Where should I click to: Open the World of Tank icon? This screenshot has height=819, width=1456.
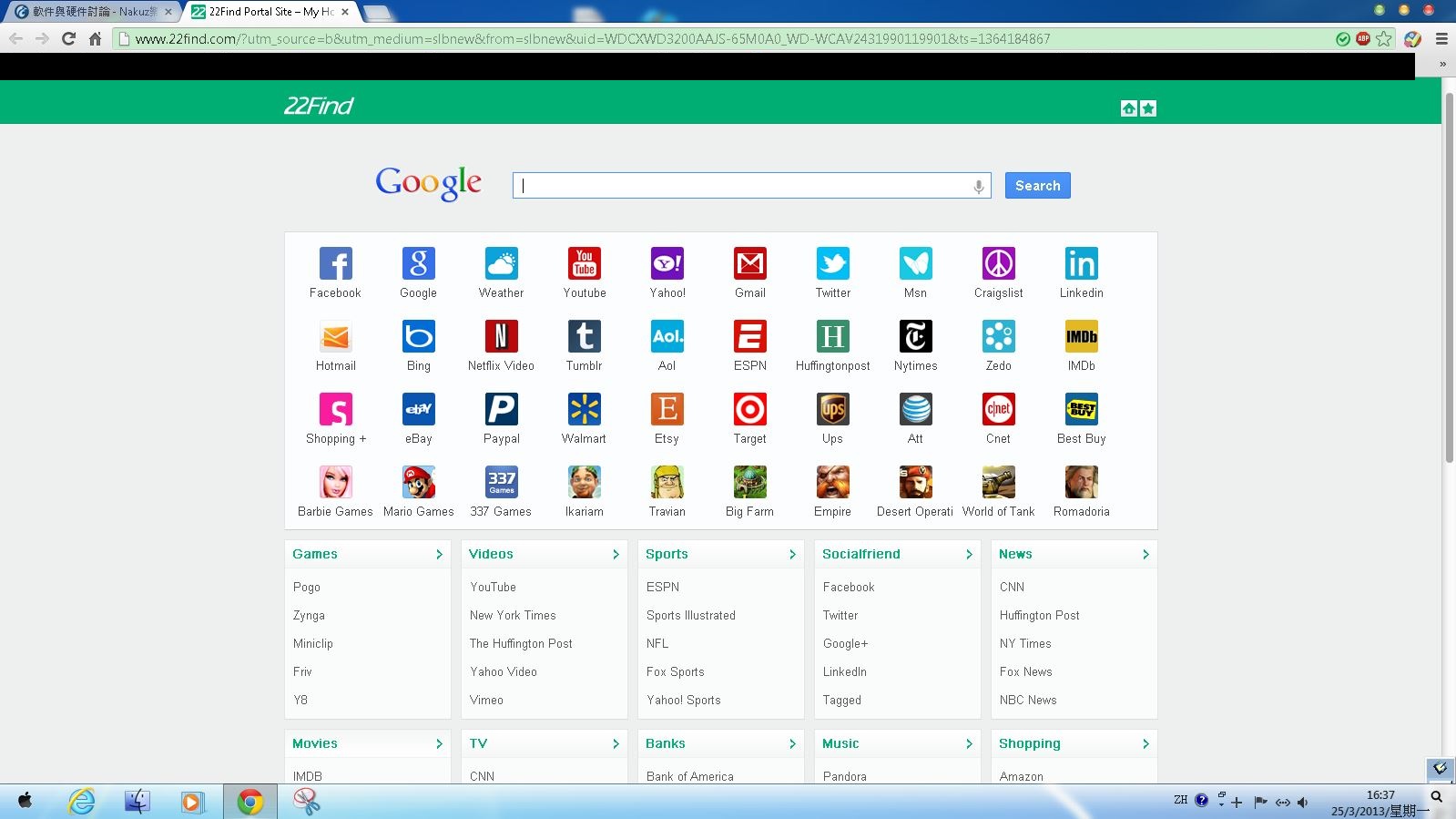pyautogui.click(x=999, y=483)
